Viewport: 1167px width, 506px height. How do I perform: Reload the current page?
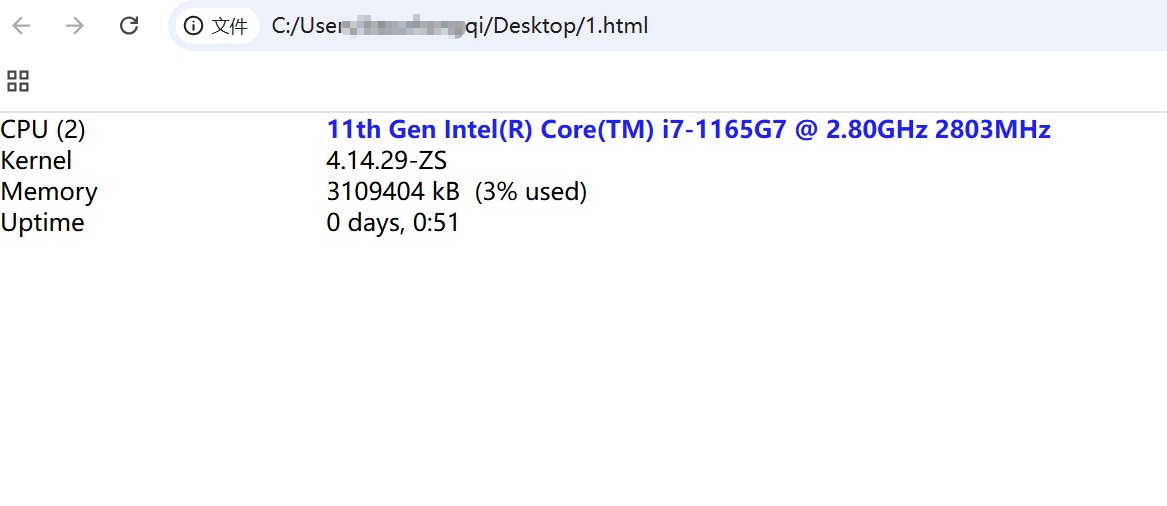pyautogui.click(x=129, y=26)
